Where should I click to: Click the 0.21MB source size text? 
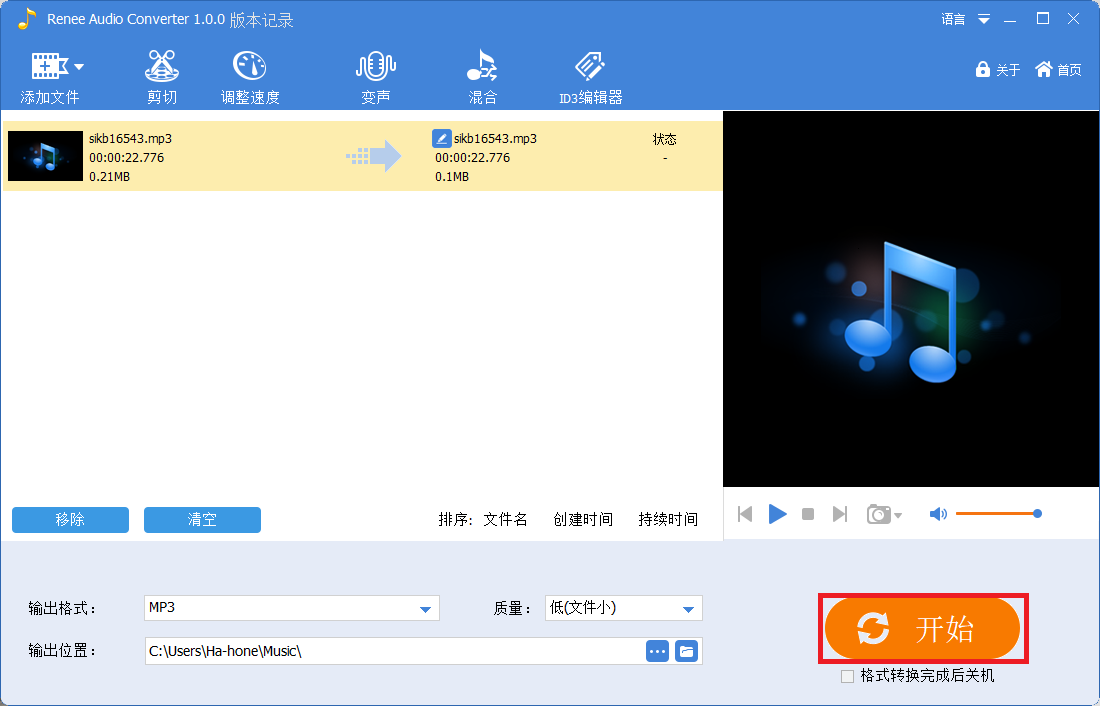[109, 177]
